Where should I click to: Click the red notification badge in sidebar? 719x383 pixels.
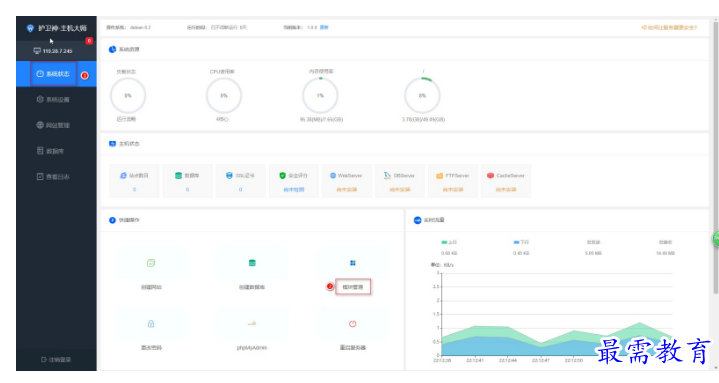coord(89,41)
